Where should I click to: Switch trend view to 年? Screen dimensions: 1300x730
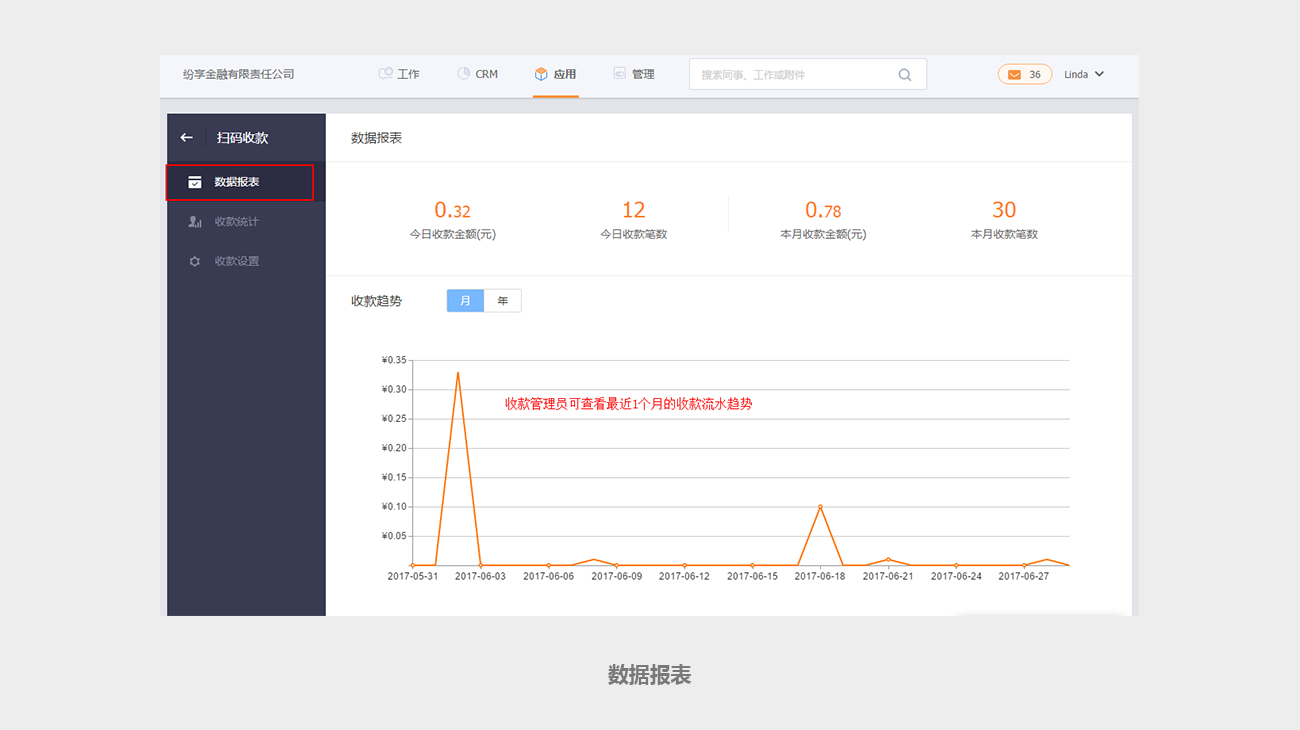(x=503, y=301)
